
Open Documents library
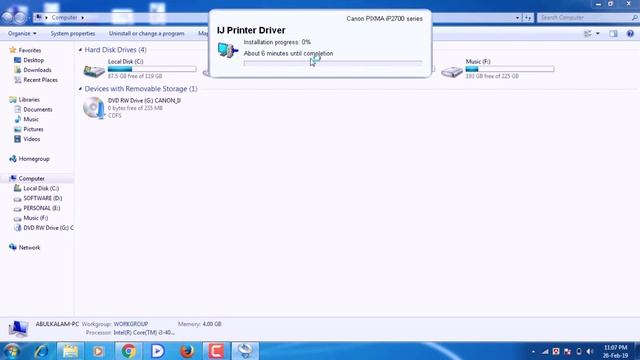pos(38,109)
